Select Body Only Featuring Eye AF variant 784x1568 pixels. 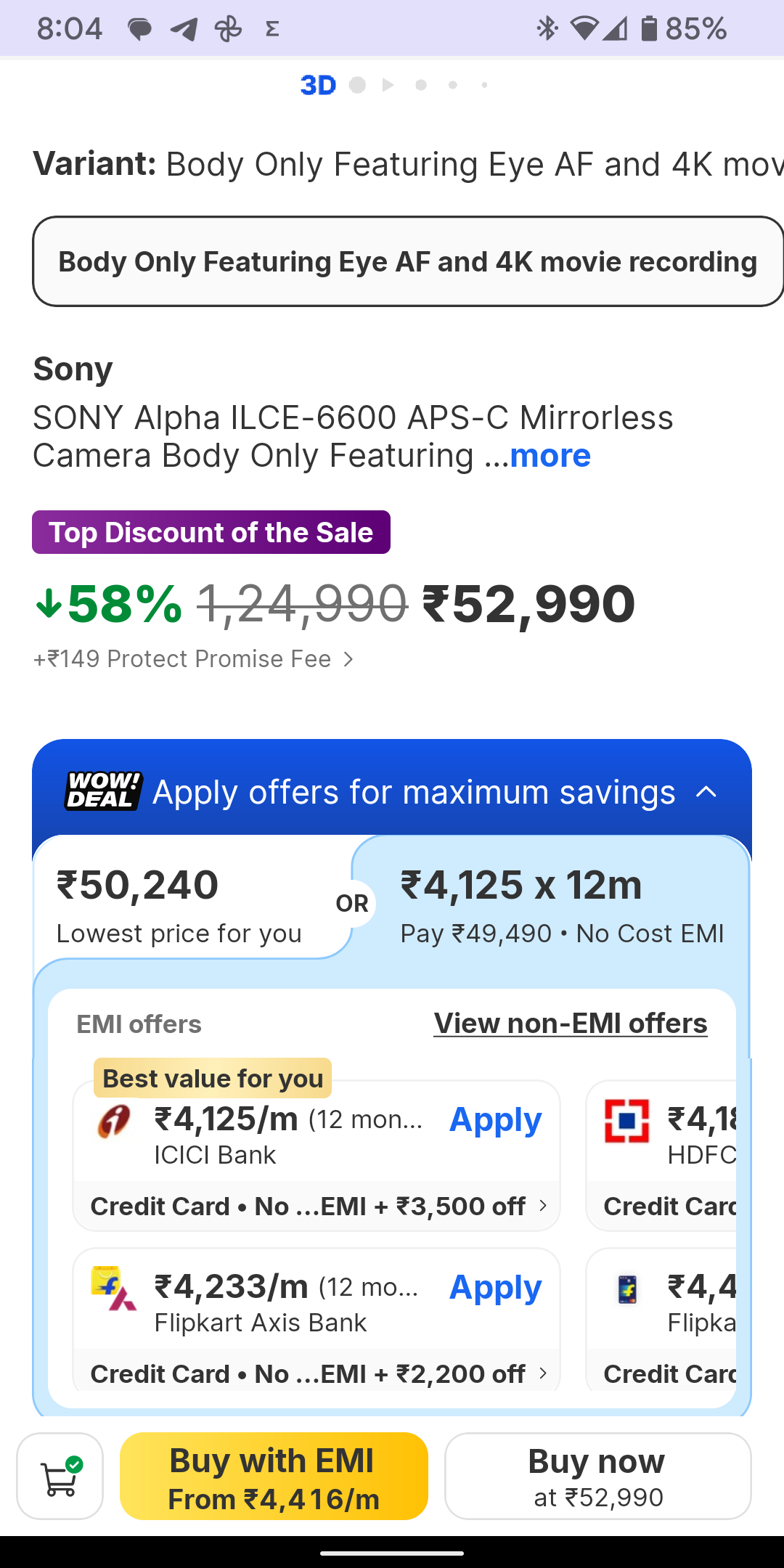[x=407, y=261]
